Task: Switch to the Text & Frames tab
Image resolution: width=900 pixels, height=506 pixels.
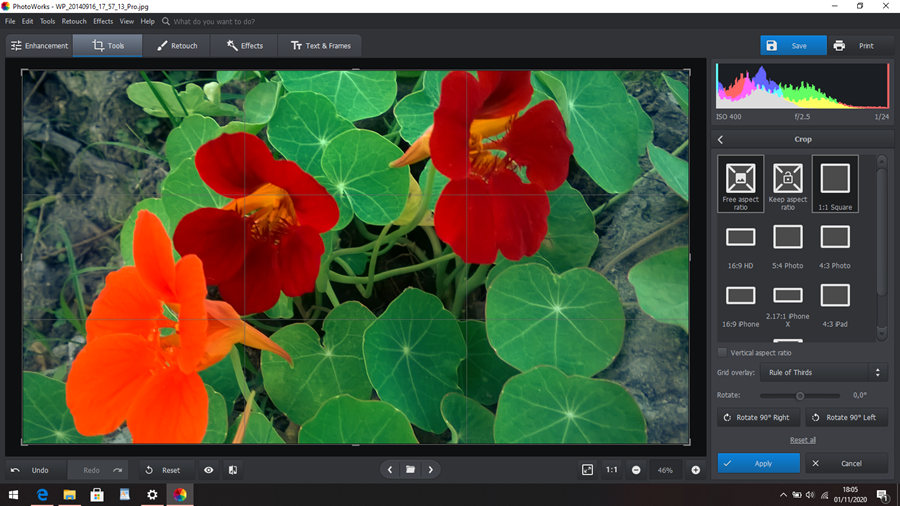Action: (x=320, y=45)
